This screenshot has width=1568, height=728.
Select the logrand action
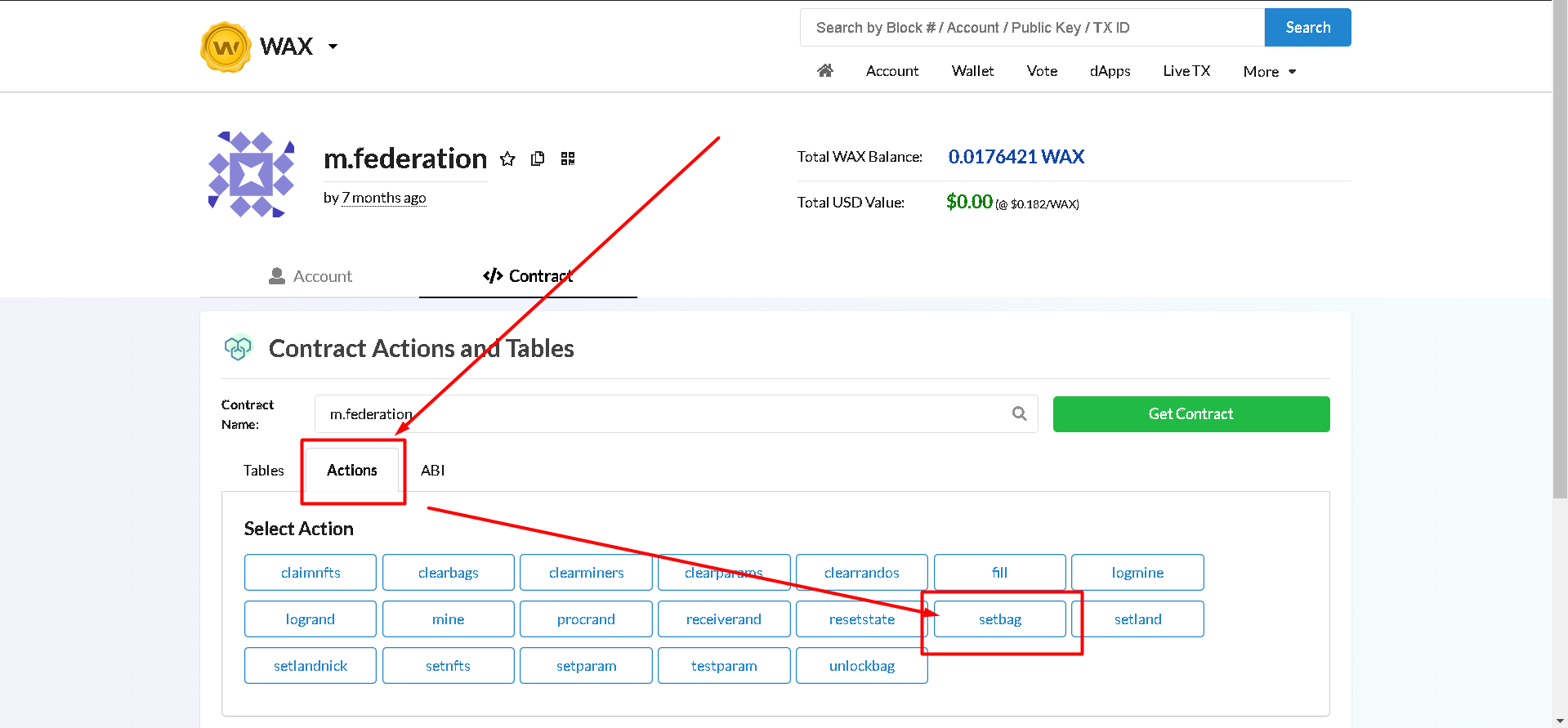(x=310, y=619)
